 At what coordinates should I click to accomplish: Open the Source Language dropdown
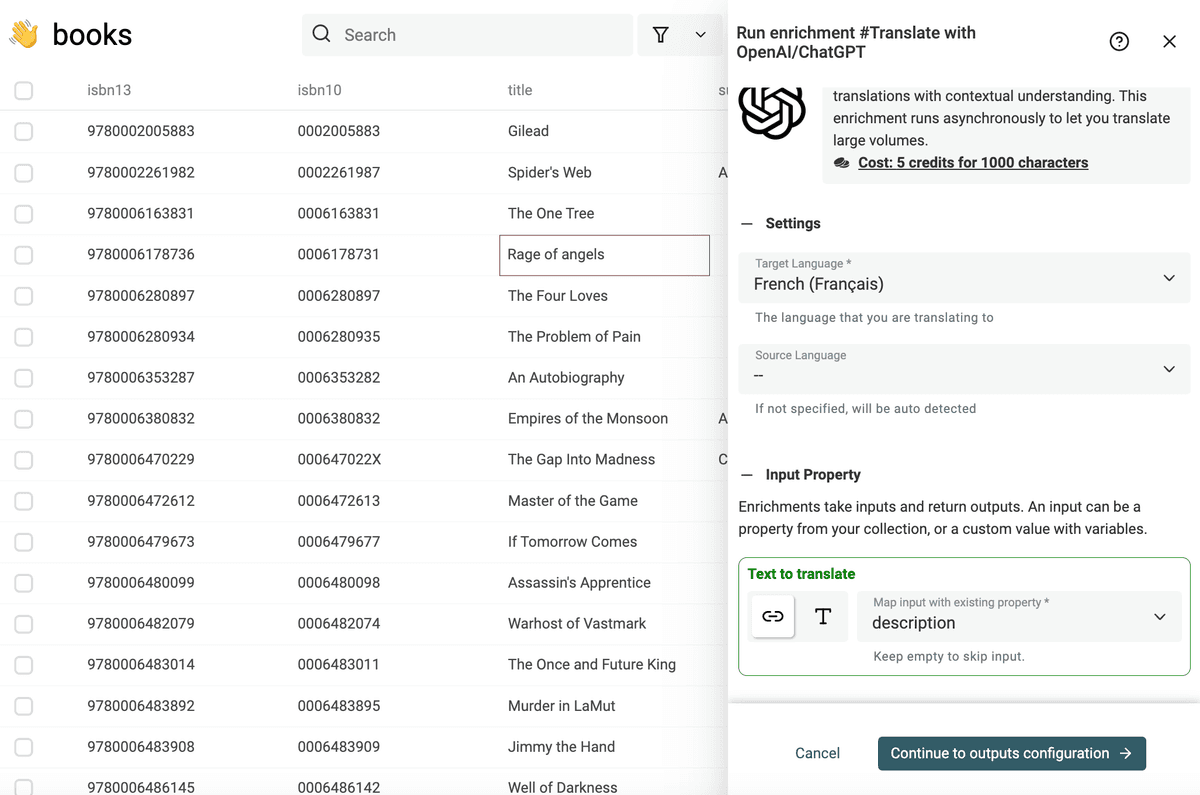coord(964,368)
